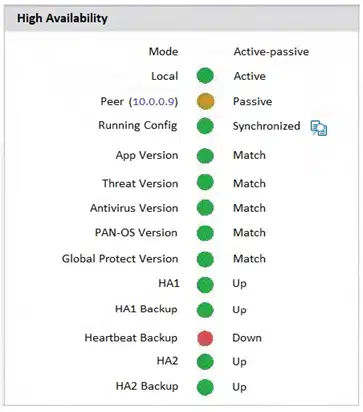Click the green Local status indicator
Viewport: 363px width, 412px height.
(205, 76)
